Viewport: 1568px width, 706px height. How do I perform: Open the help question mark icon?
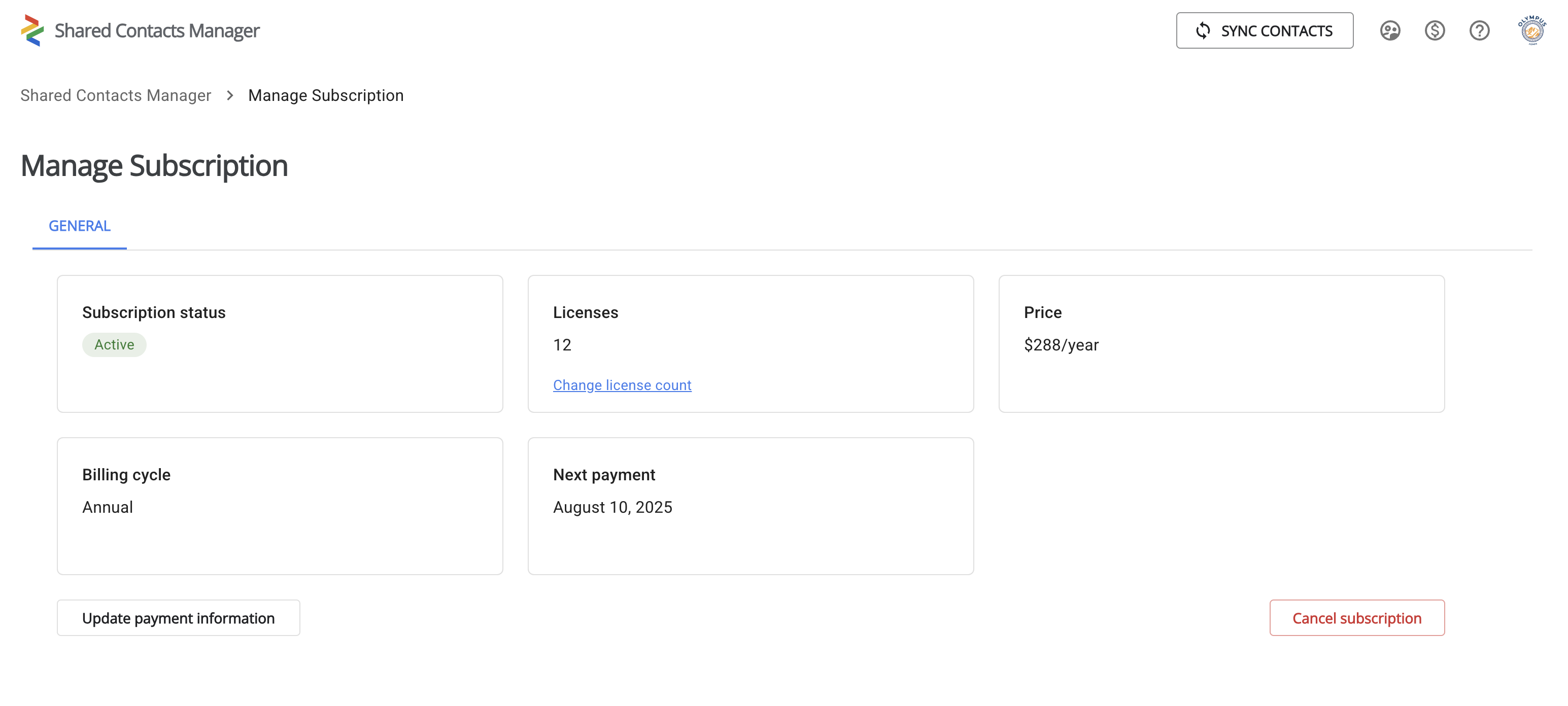1479,30
